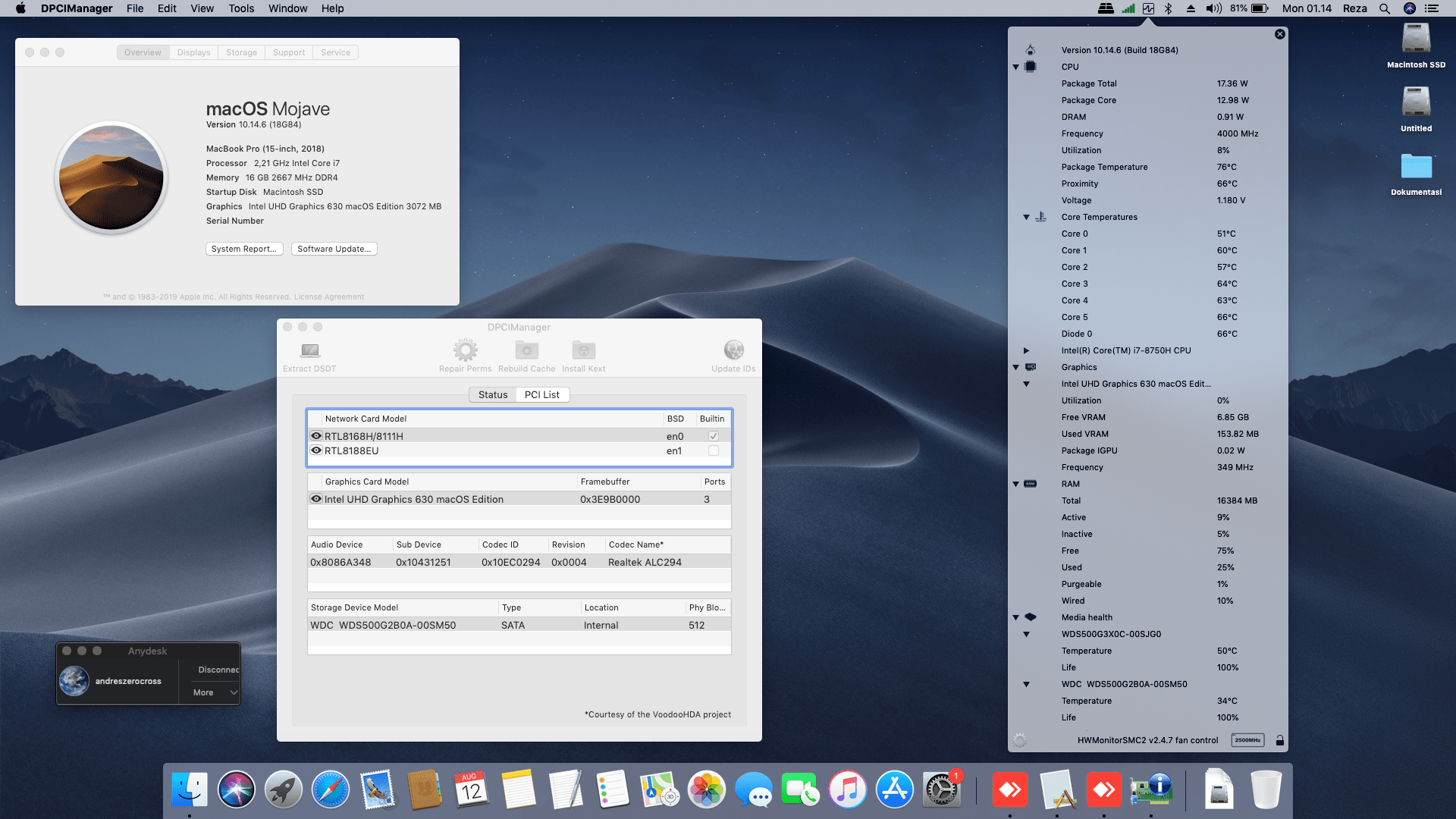Toggle Builtin checkbox for RTL8168H/8111H
The image size is (1456, 819).
(713, 436)
